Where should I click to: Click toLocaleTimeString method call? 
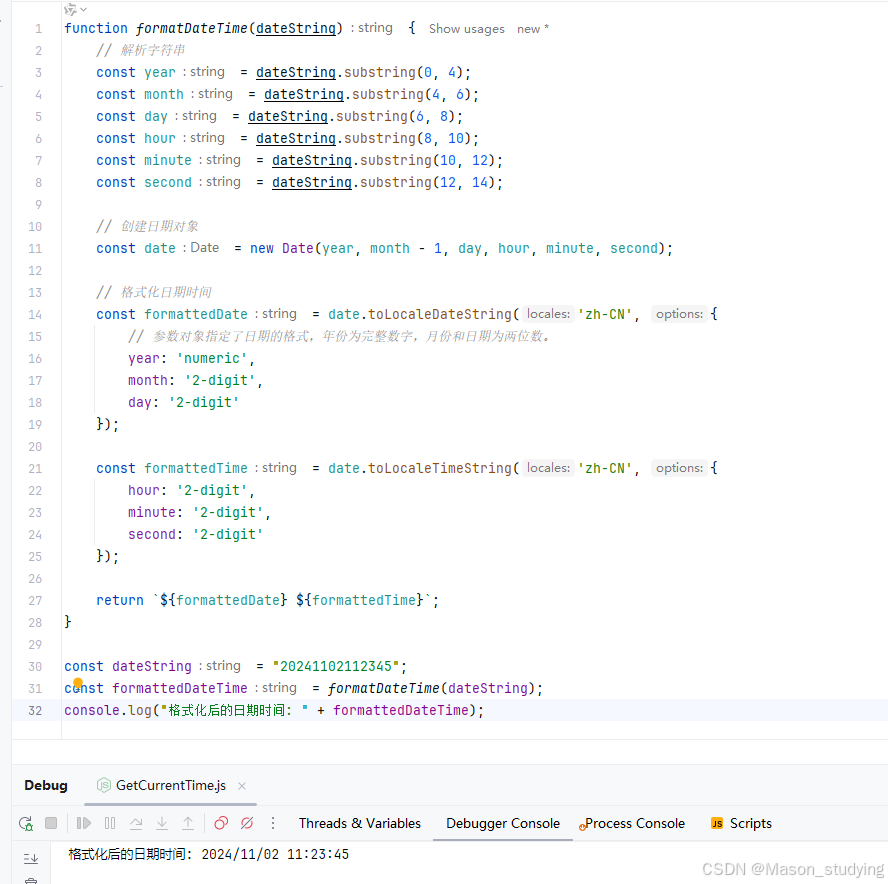pyautogui.click(x=440, y=468)
